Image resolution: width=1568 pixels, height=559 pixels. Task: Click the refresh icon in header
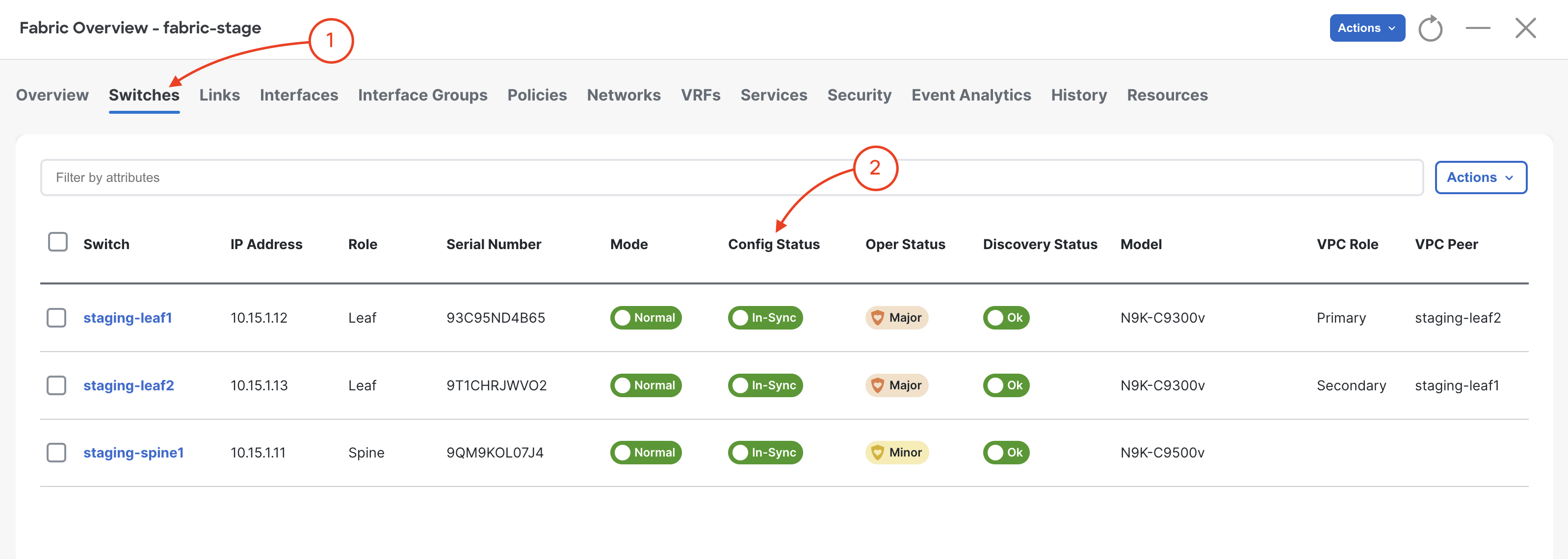click(x=1430, y=28)
